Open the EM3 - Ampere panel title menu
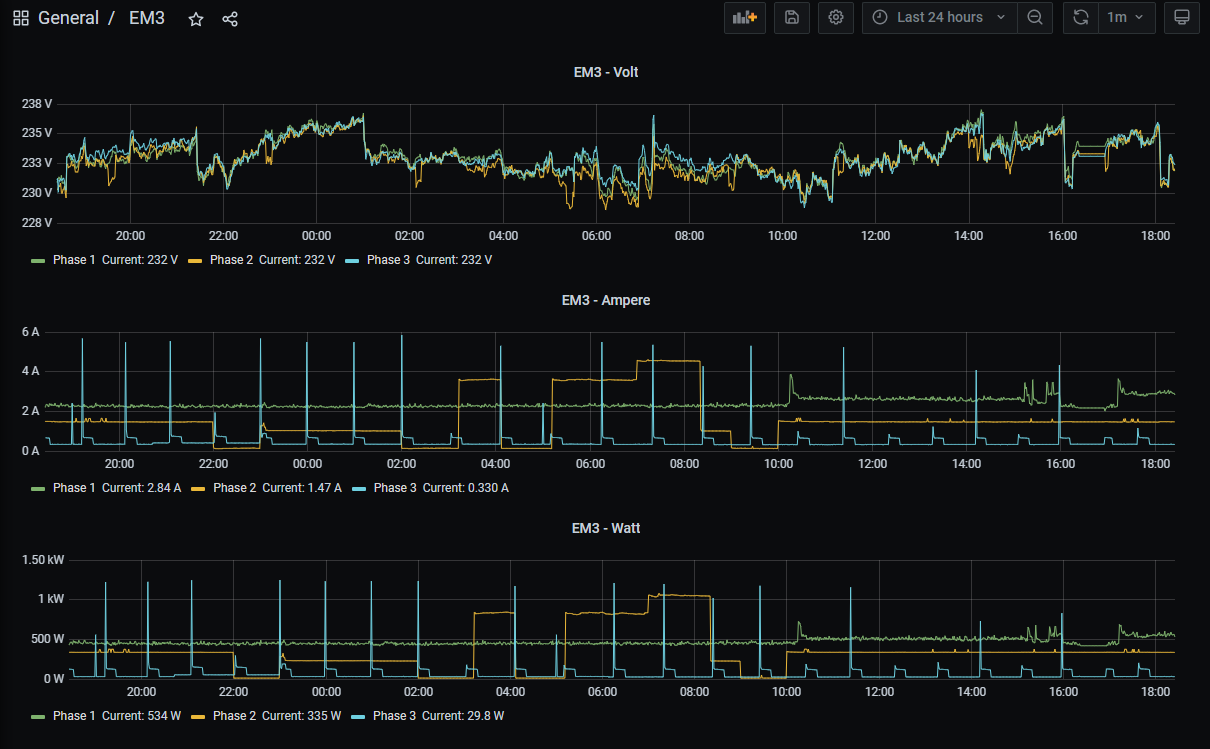The height and width of the screenshot is (749, 1210). pos(606,300)
